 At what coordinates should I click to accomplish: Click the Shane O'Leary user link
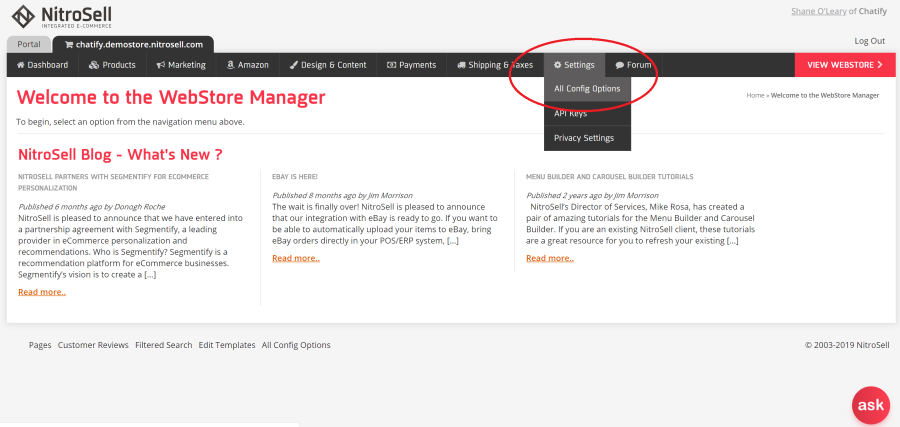coord(818,11)
